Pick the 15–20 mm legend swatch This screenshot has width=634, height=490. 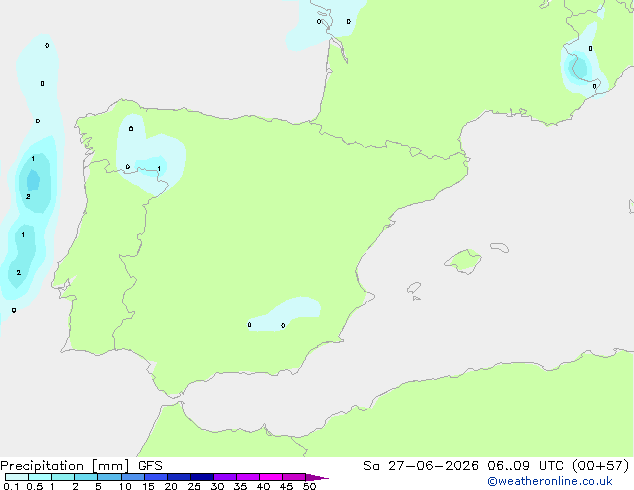point(156,477)
